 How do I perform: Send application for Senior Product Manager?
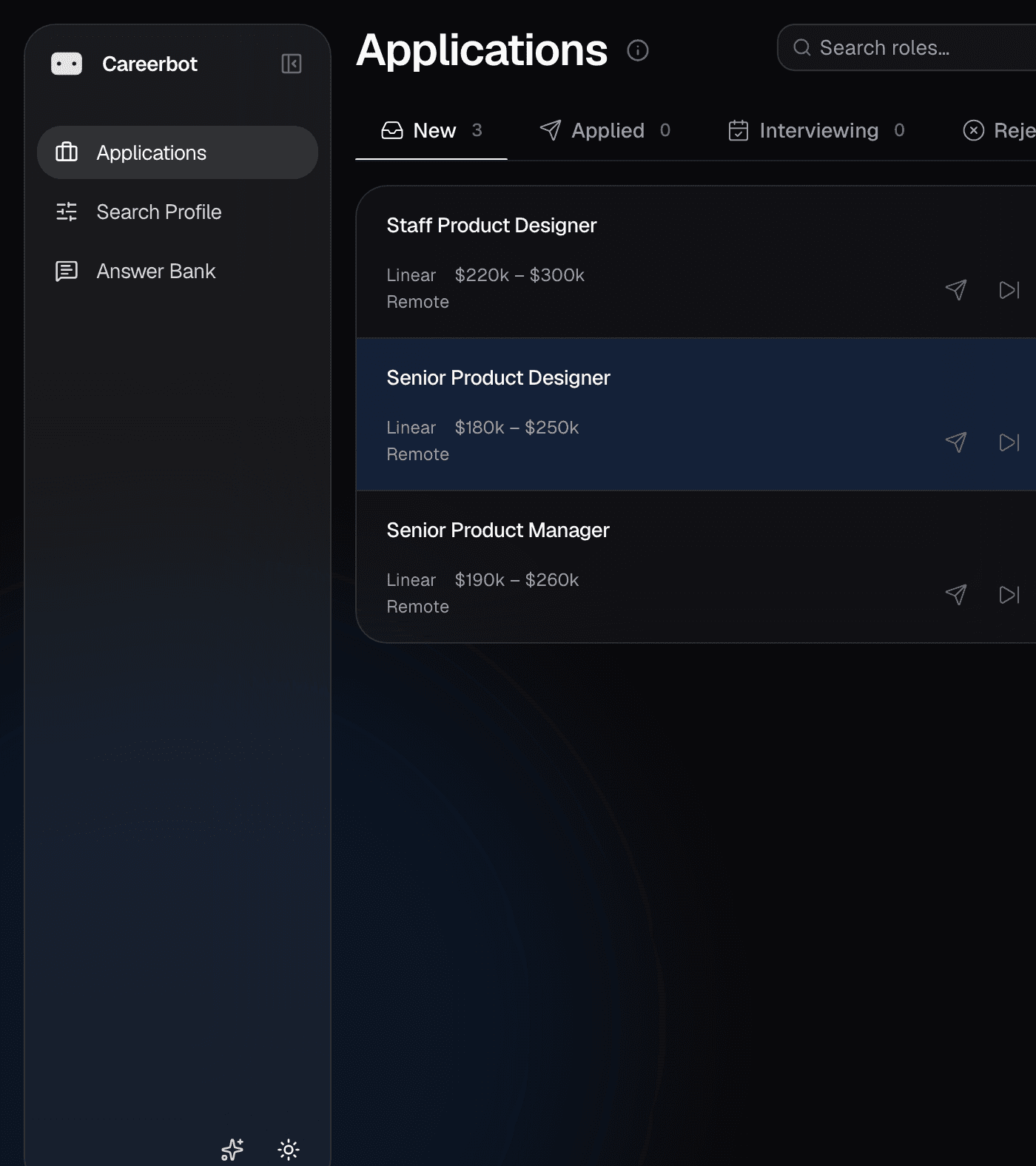click(956, 595)
